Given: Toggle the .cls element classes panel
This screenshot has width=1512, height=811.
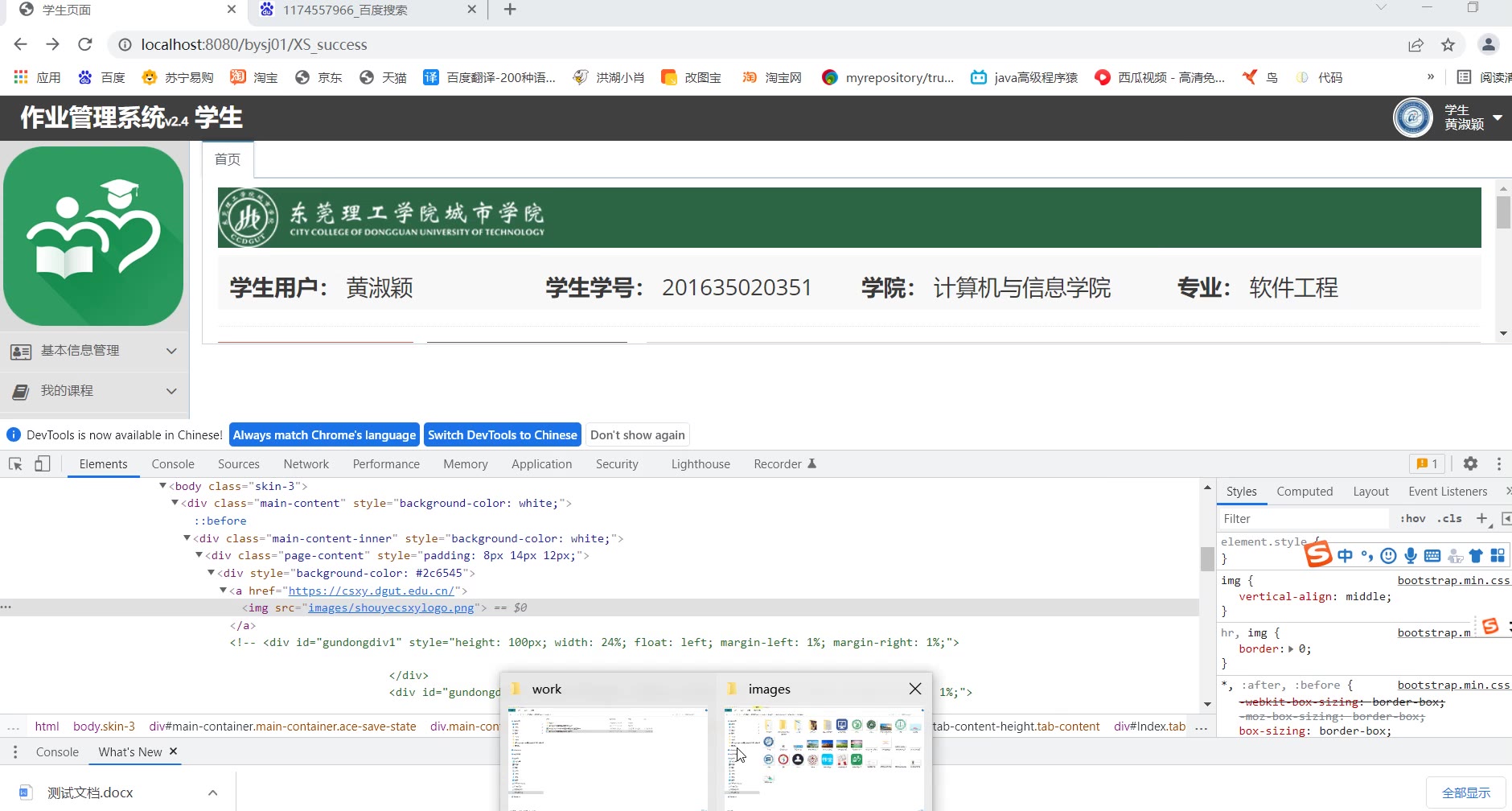Looking at the screenshot, I should (x=1449, y=519).
